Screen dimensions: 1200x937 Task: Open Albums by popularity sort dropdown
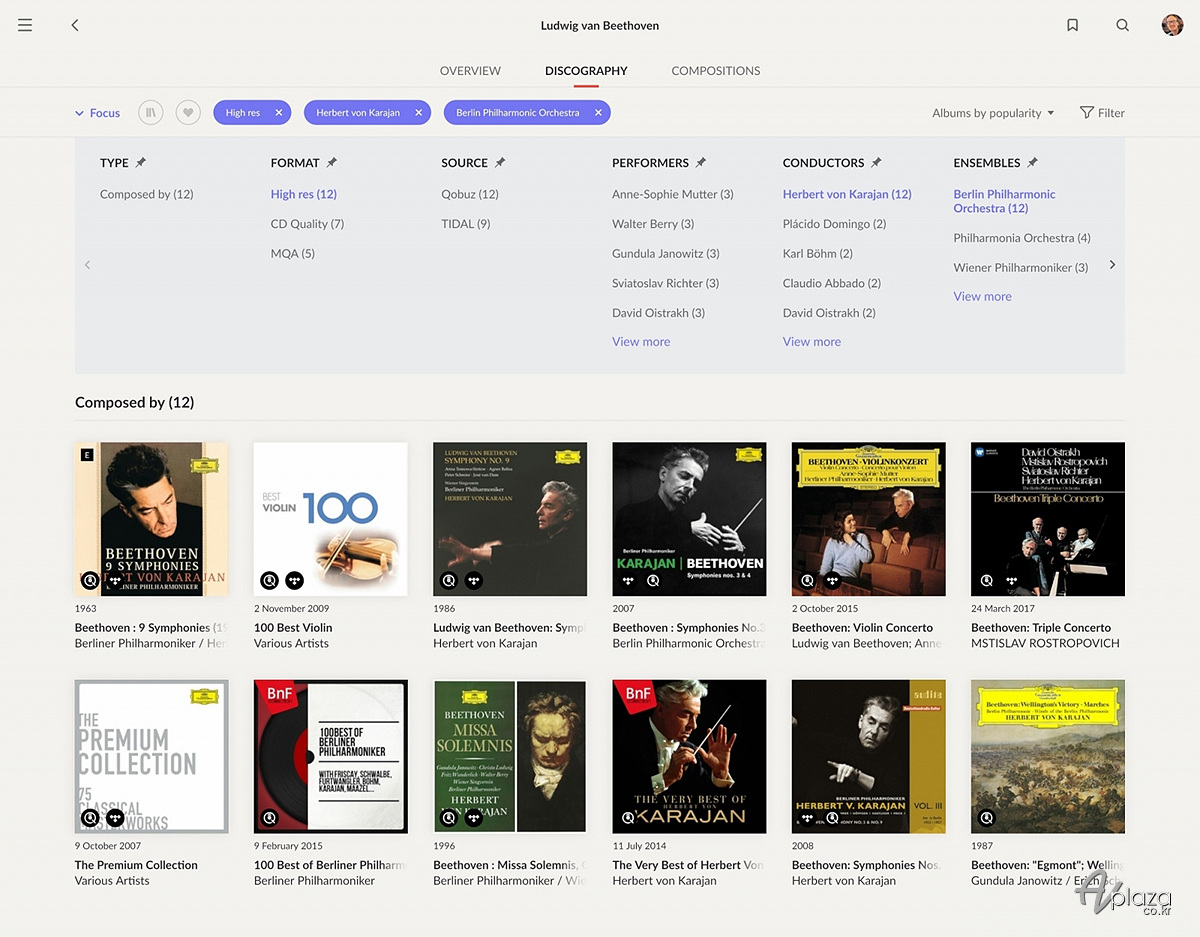pos(993,113)
